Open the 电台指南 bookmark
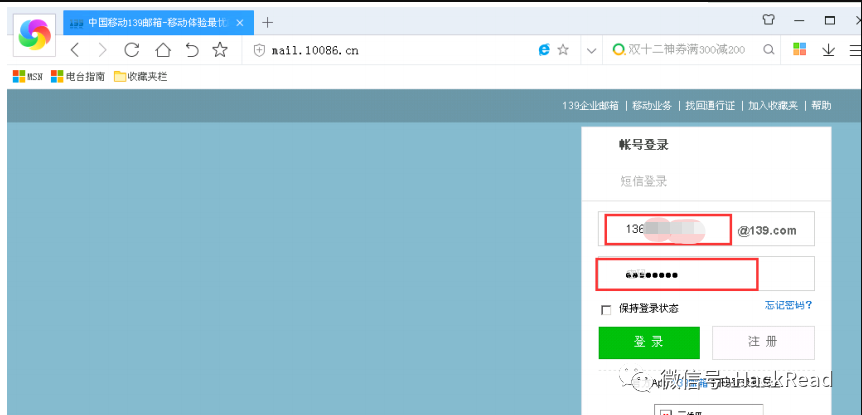Image resolution: width=862 pixels, height=415 pixels. [78, 77]
